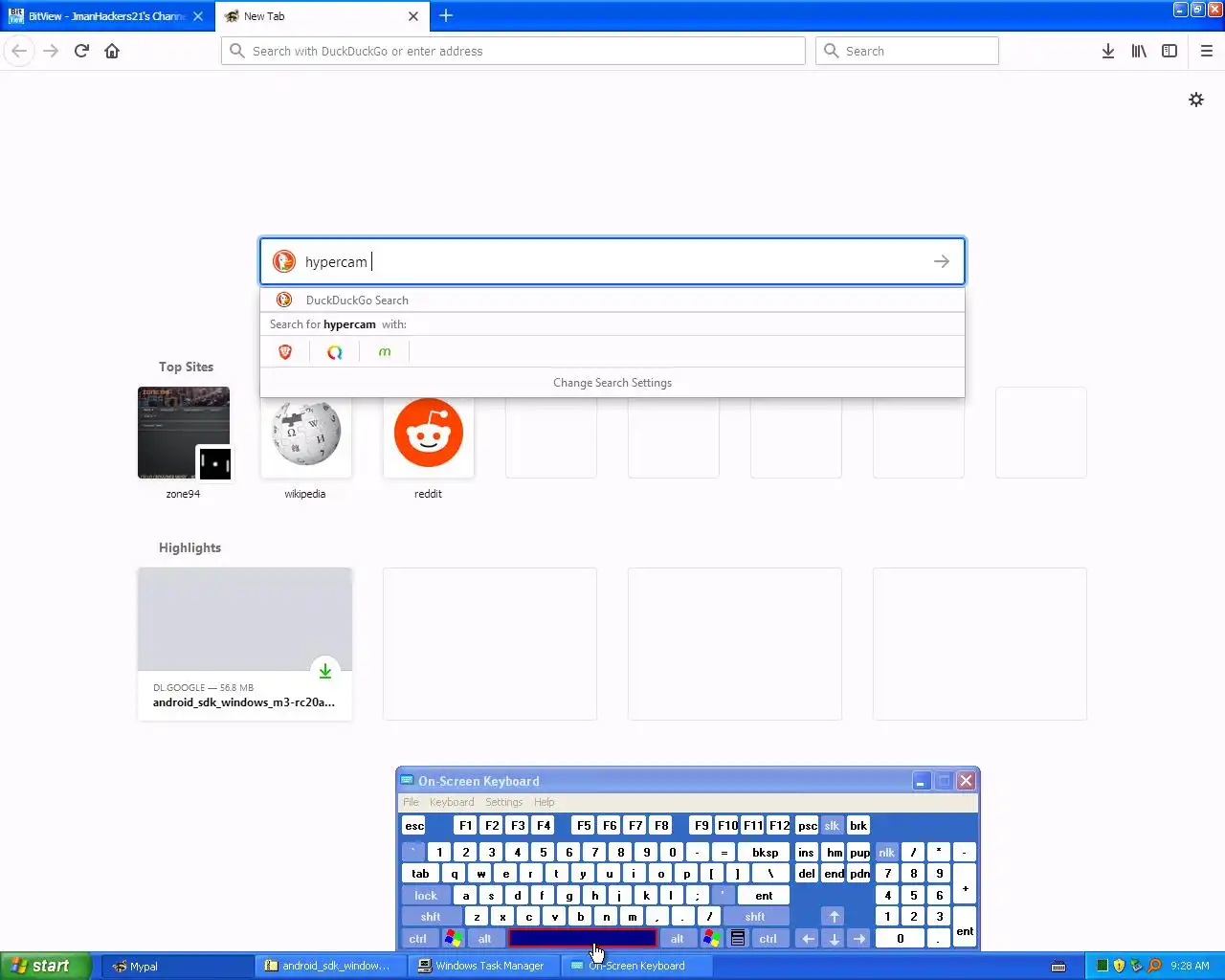The width and height of the screenshot is (1225, 980).
Task: Open the yellow security shield tray icon
Action: coord(1119,966)
